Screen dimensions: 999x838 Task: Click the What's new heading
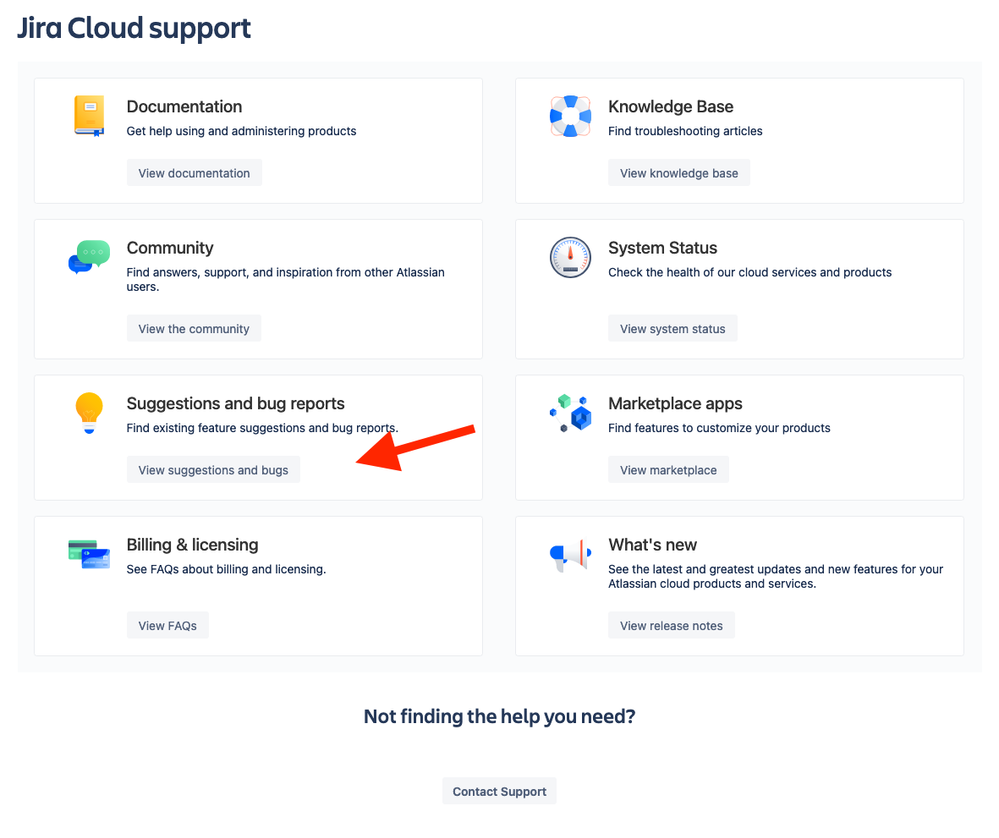652,545
